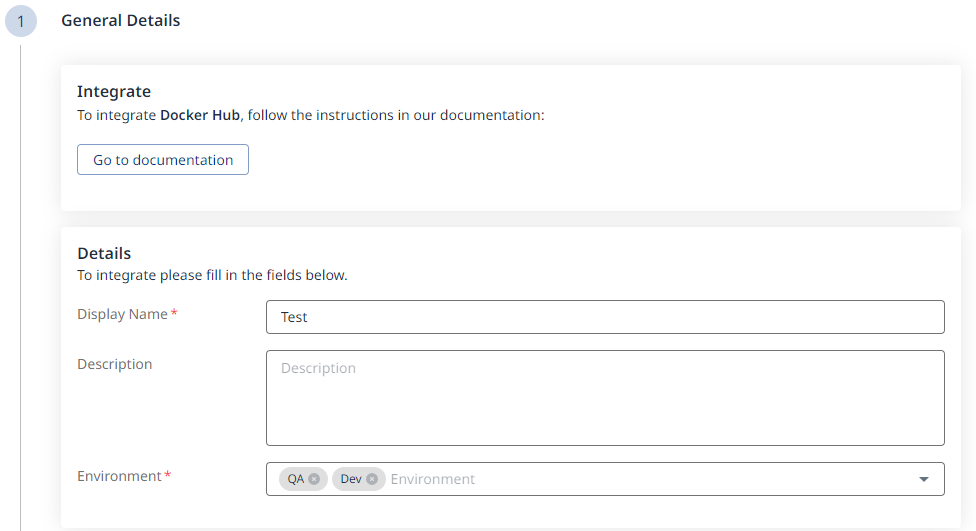976x531 pixels.
Task: Click the Integrate section heading
Action: [113, 92]
